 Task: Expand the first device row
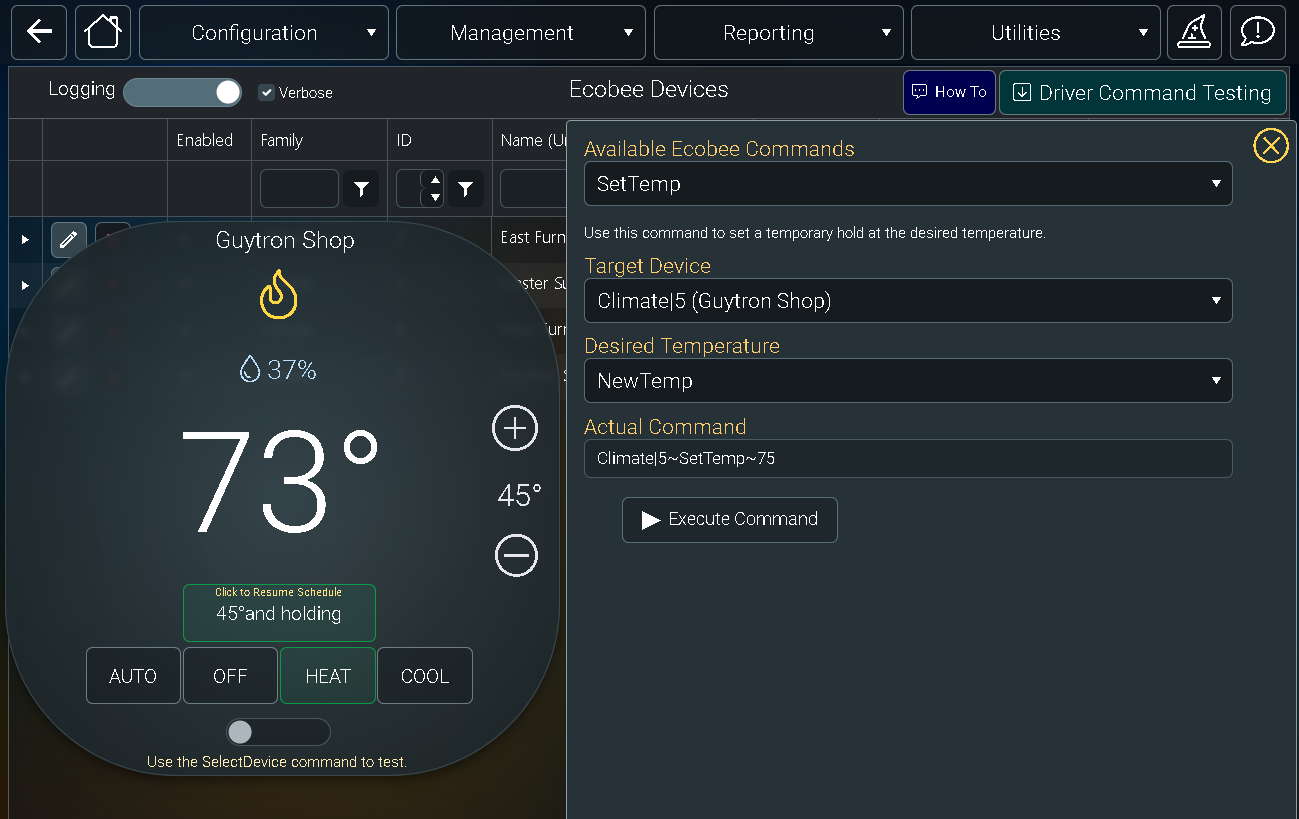(25, 239)
